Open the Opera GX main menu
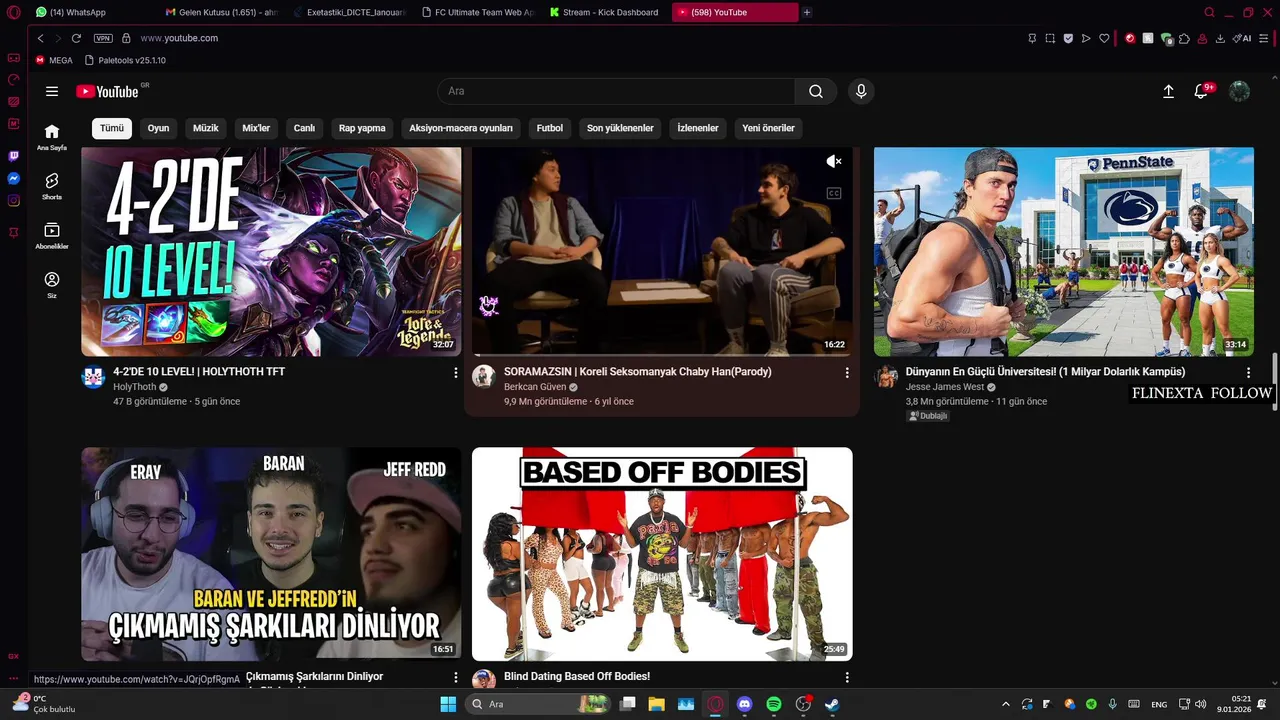 click(14, 12)
